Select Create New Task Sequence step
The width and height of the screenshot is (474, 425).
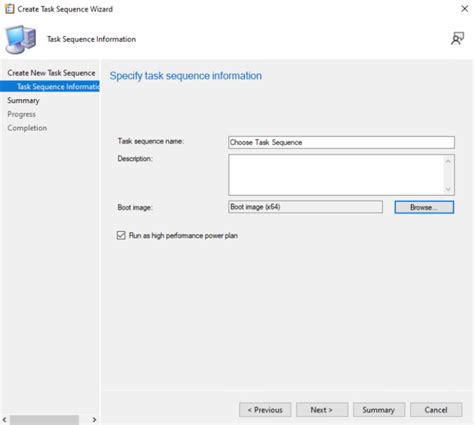[51, 73]
